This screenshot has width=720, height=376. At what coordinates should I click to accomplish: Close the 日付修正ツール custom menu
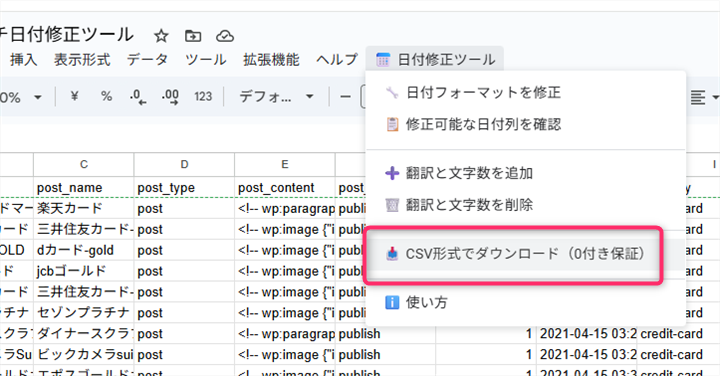point(435,59)
